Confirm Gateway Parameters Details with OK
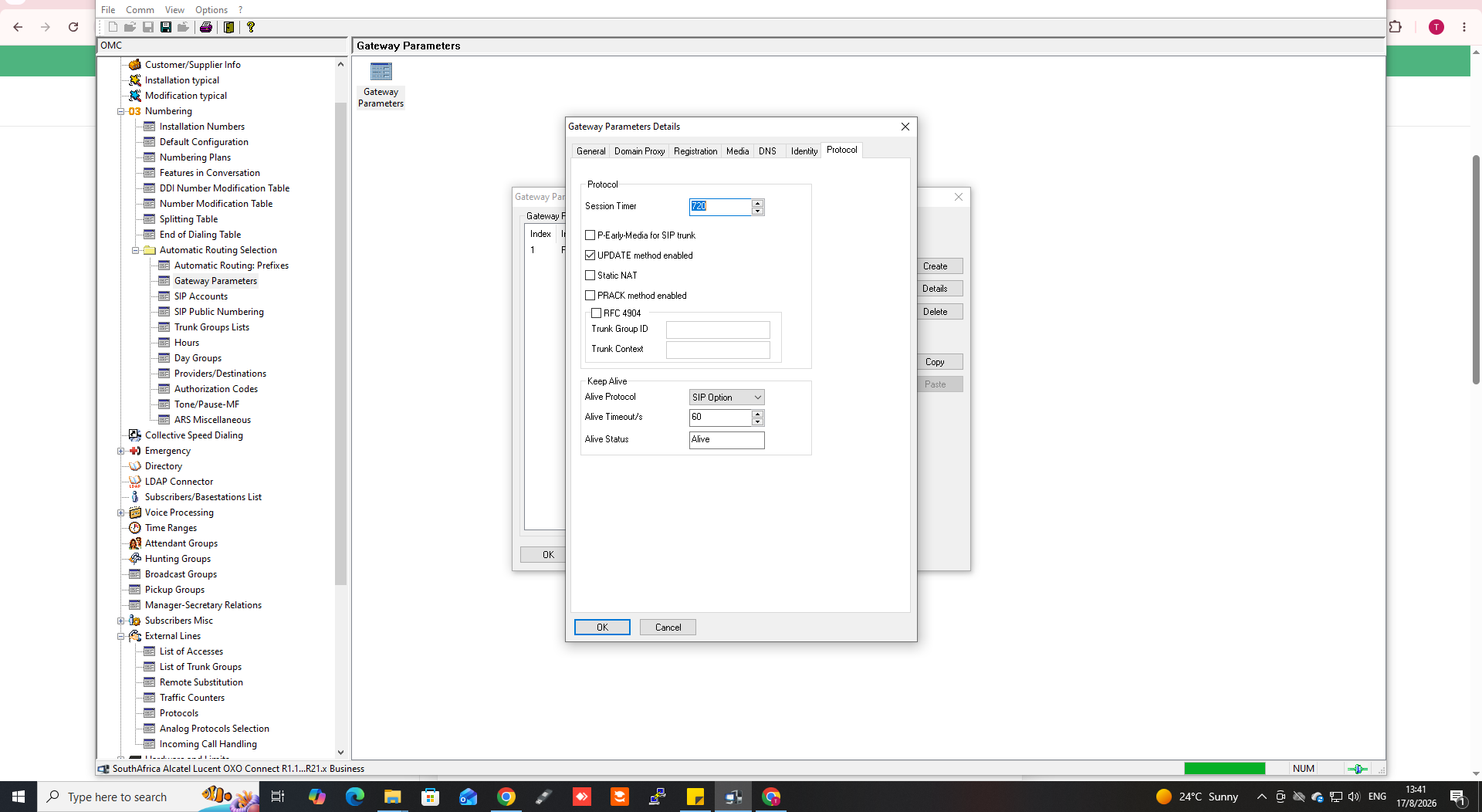The height and width of the screenshot is (812, 1482). pyautogui.click(x=602, y=628)
